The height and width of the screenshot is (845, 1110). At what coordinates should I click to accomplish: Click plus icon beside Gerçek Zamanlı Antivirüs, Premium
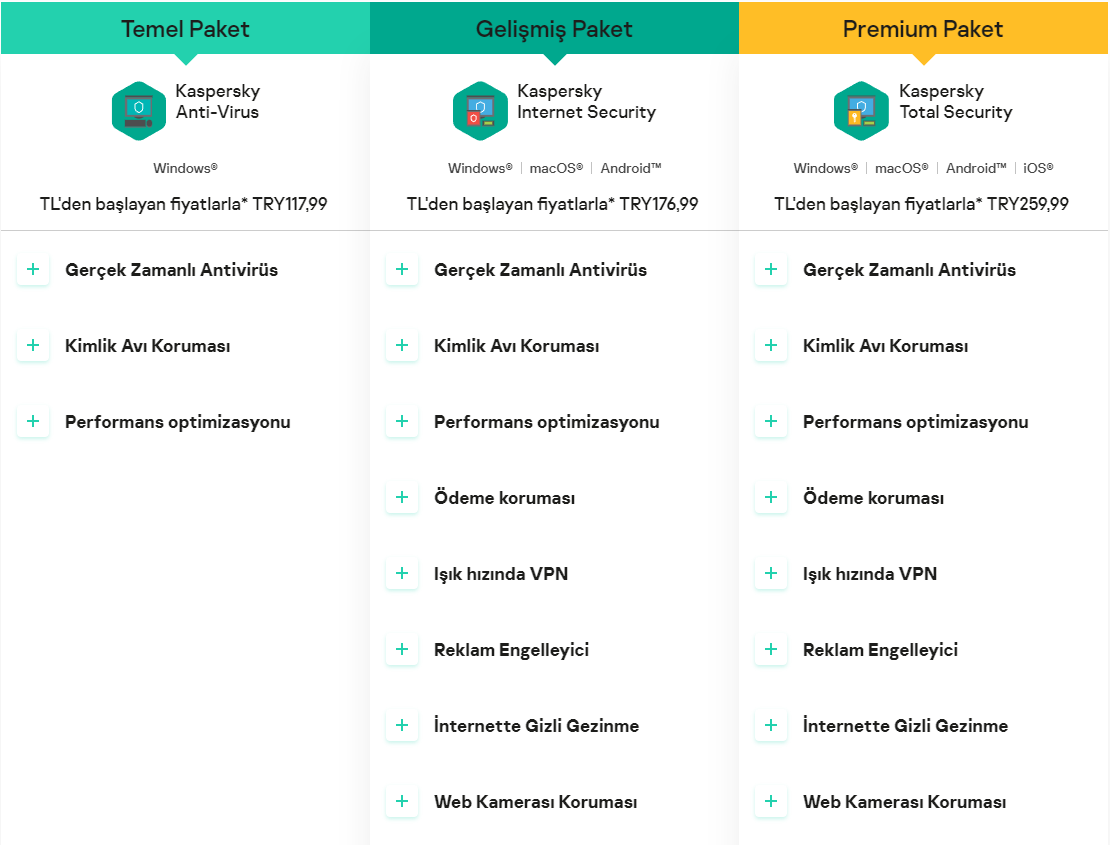771,270
